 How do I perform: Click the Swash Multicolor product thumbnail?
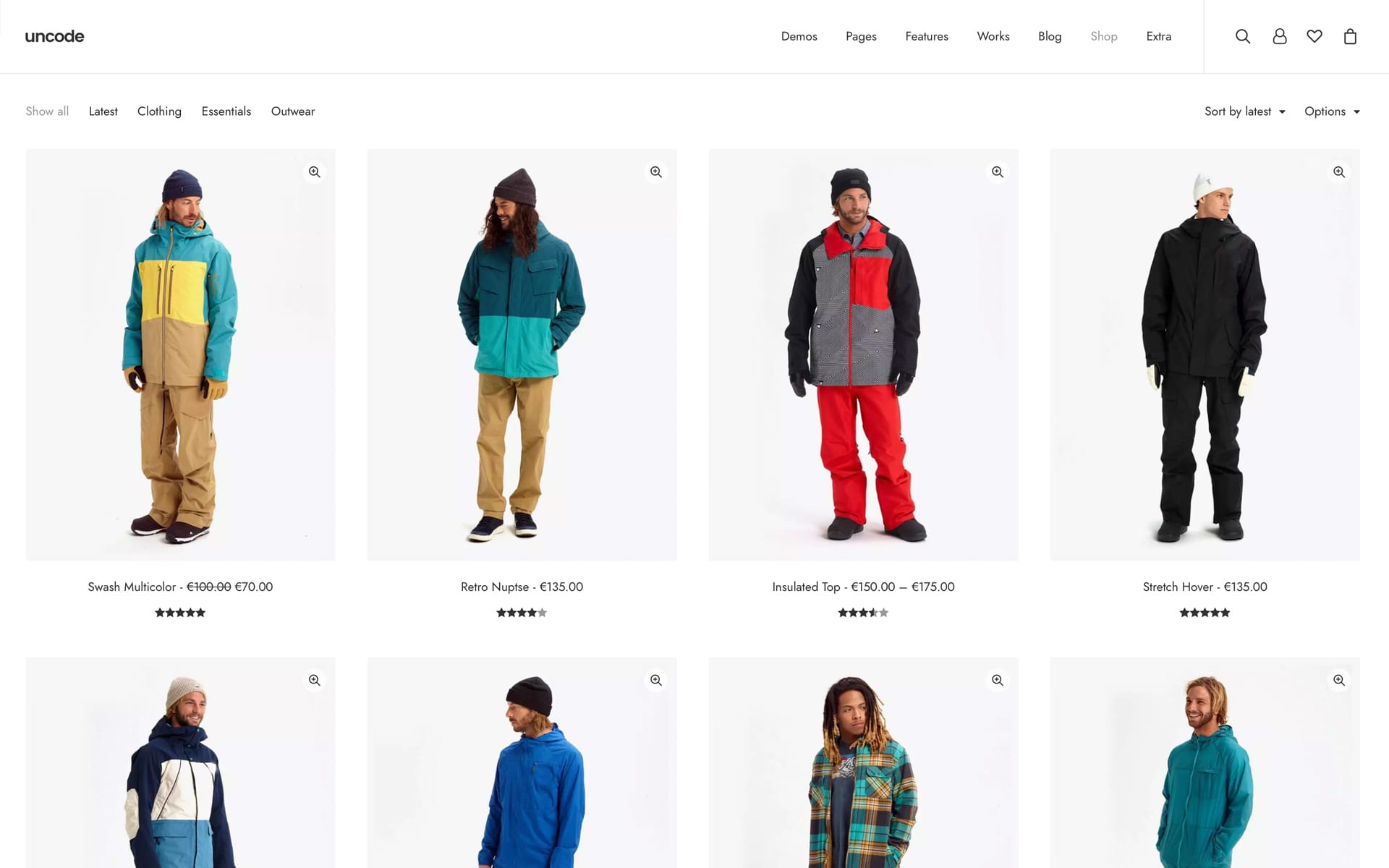coord(179,354)
